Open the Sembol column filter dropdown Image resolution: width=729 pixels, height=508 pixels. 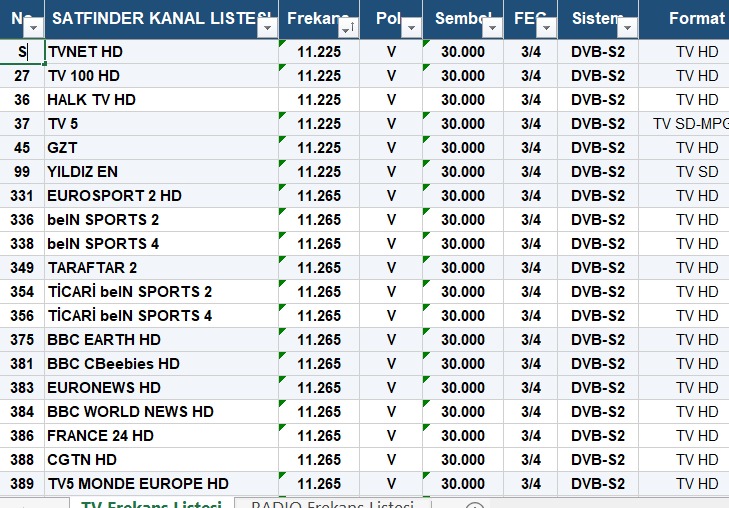click(492, 28)
